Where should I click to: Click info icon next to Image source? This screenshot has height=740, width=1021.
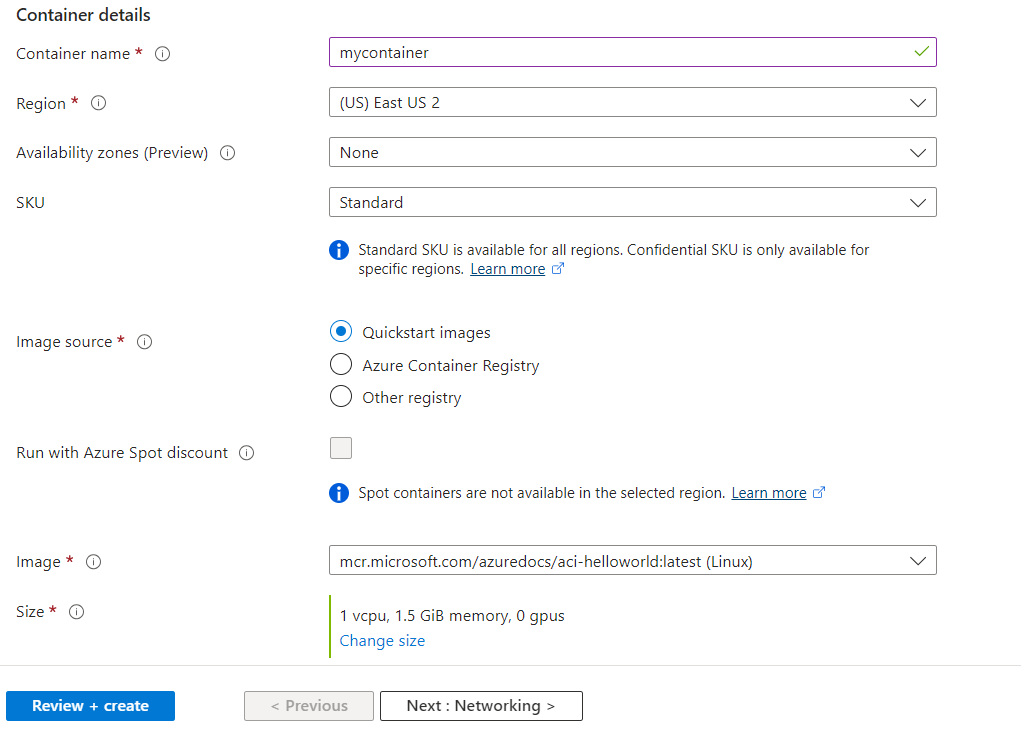tap(144, 342)
